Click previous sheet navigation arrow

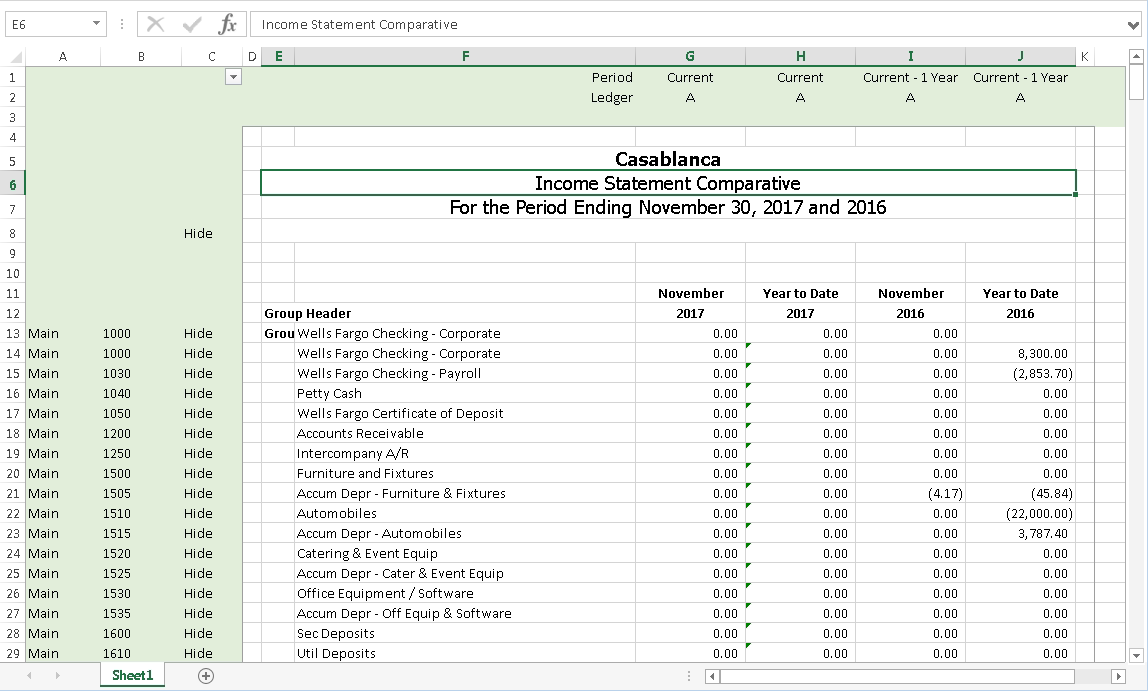pos(29,676)
